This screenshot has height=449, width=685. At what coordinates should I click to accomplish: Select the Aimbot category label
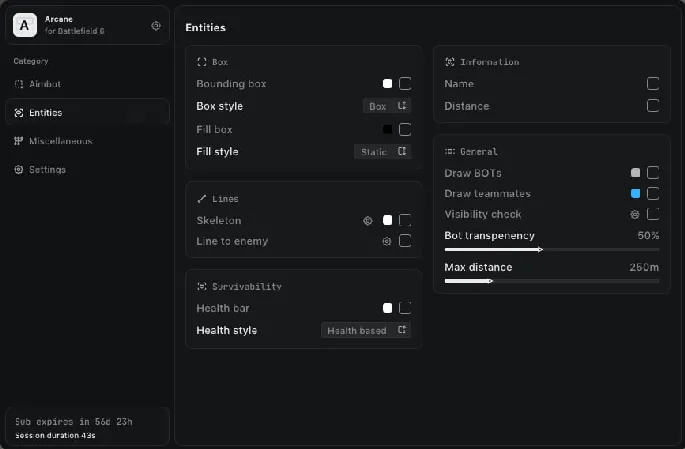pyautogui.click(x=45, y=84)
